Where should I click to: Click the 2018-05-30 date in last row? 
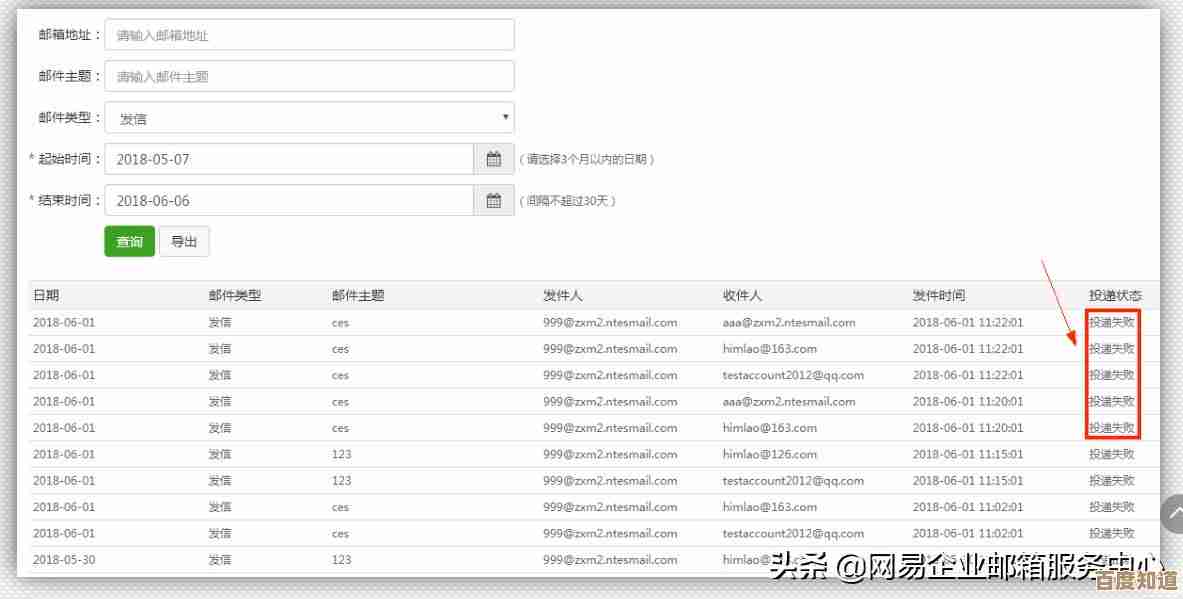coord(64,560)
